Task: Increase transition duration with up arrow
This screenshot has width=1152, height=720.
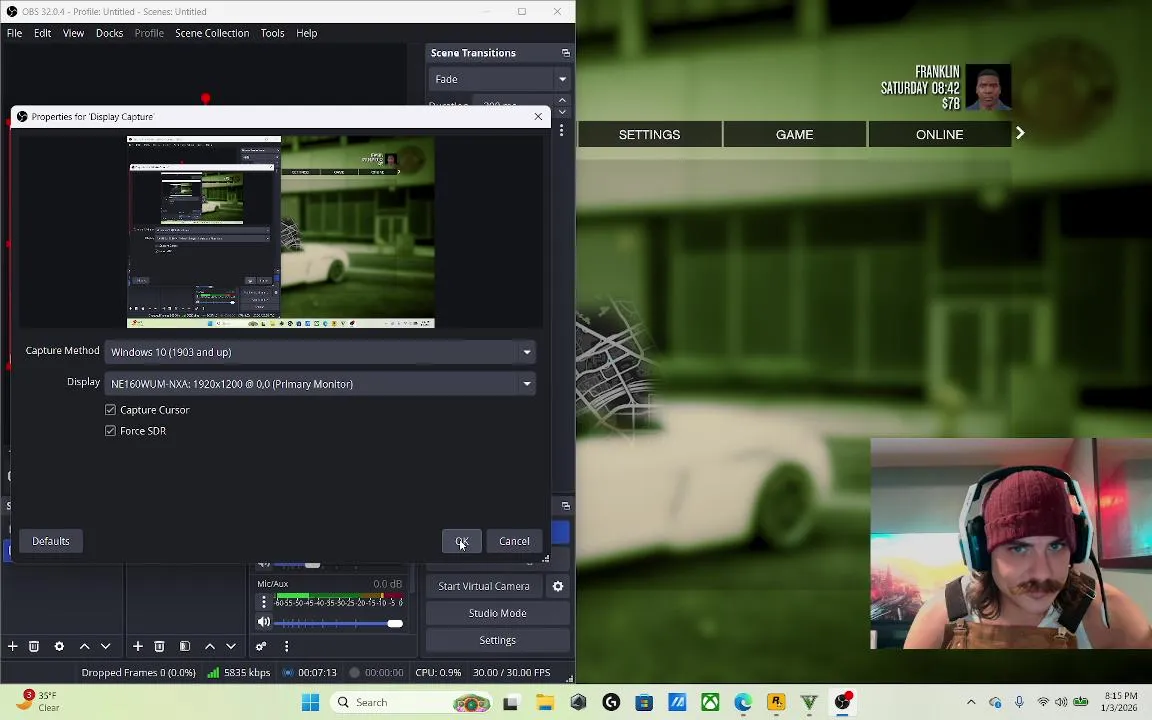Action: 562,100
